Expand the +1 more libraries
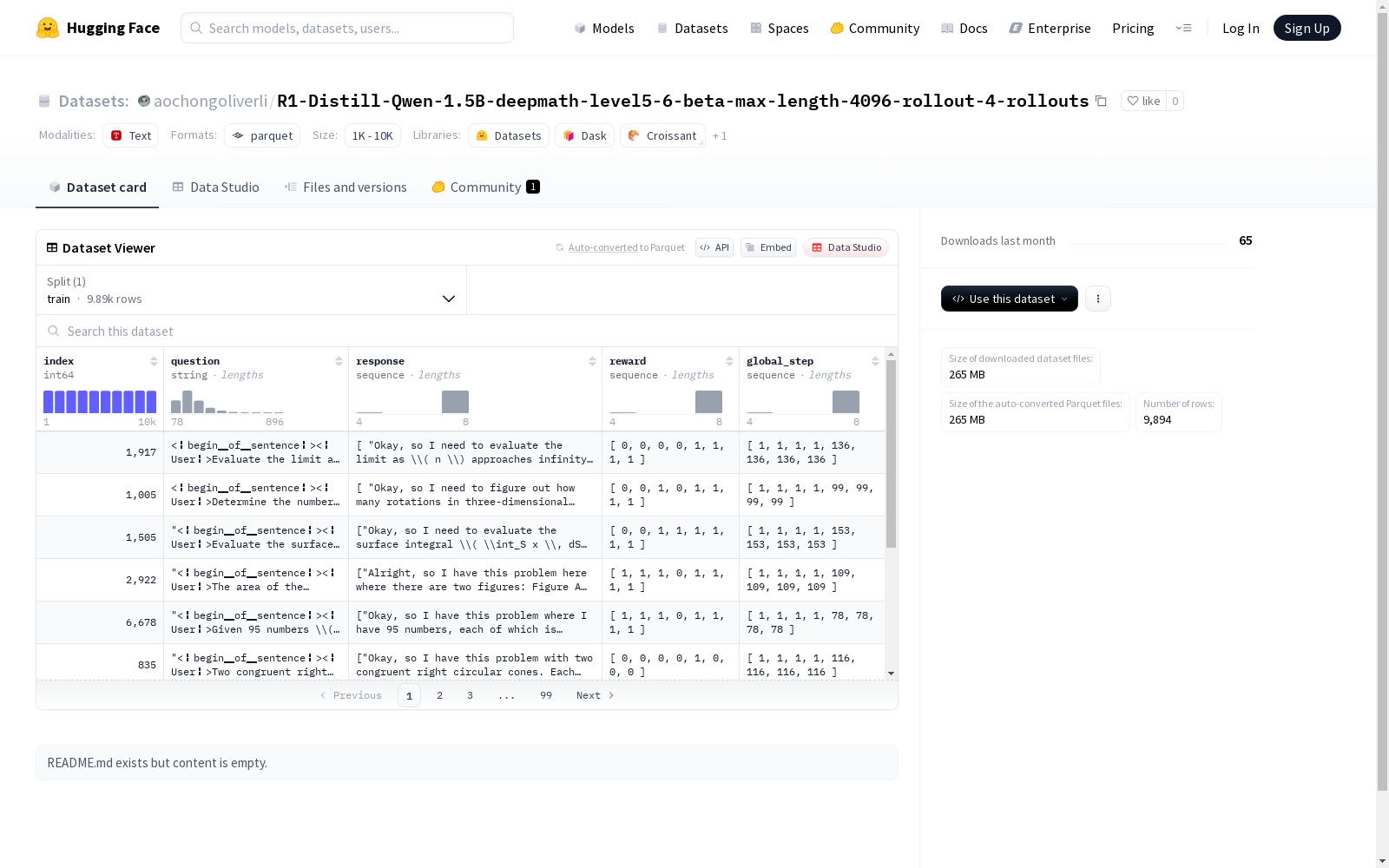Screen dimensions: 1389x868 click(720, 135)
